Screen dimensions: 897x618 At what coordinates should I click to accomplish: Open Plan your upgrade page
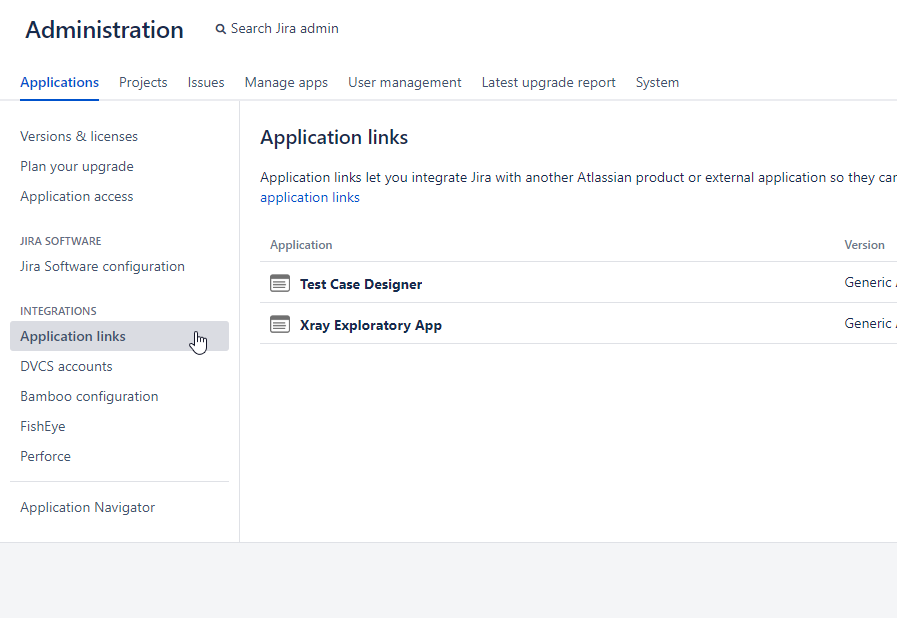77,167
